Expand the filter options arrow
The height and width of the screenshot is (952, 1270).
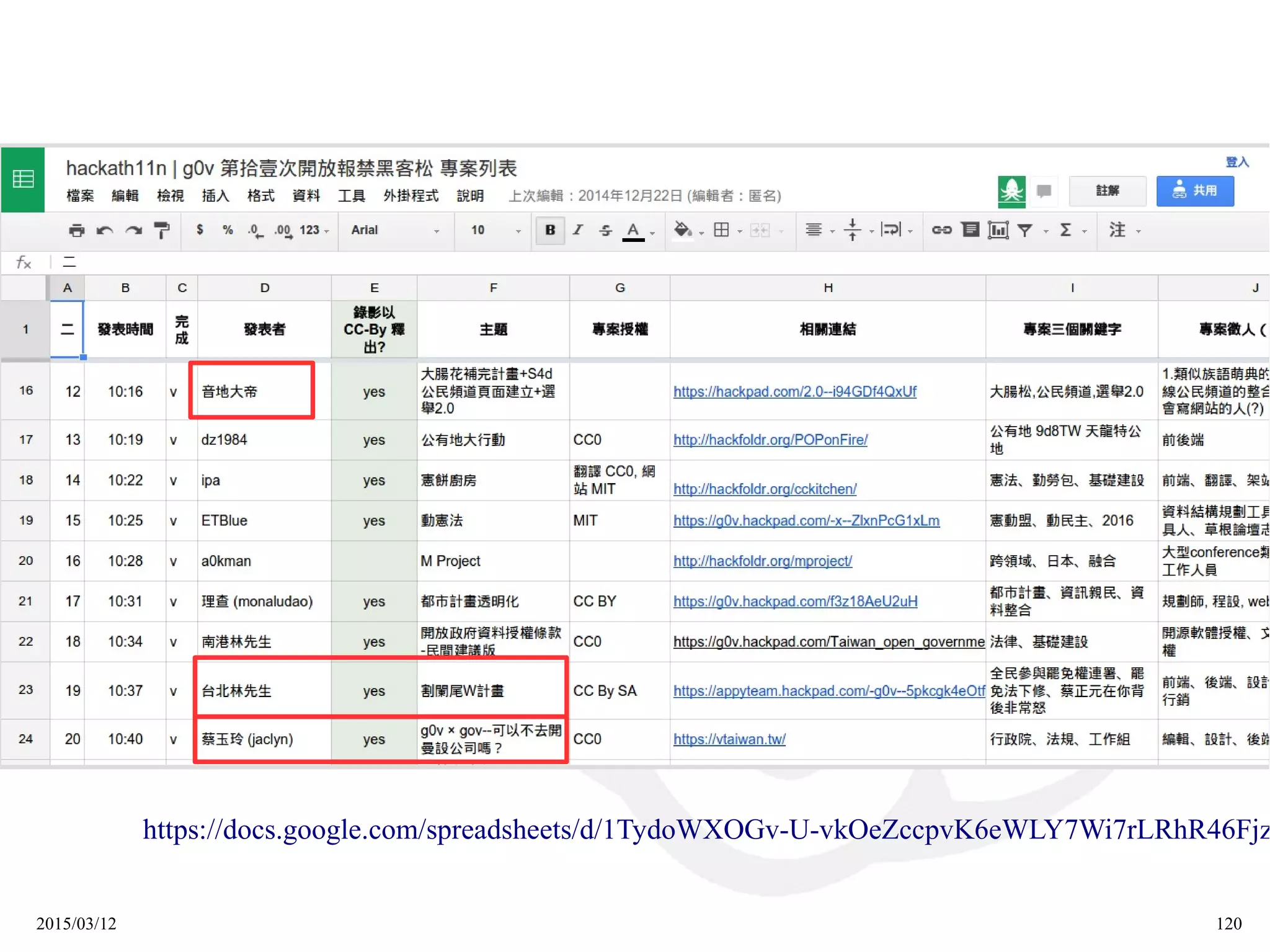click(x=1046, y=231)
